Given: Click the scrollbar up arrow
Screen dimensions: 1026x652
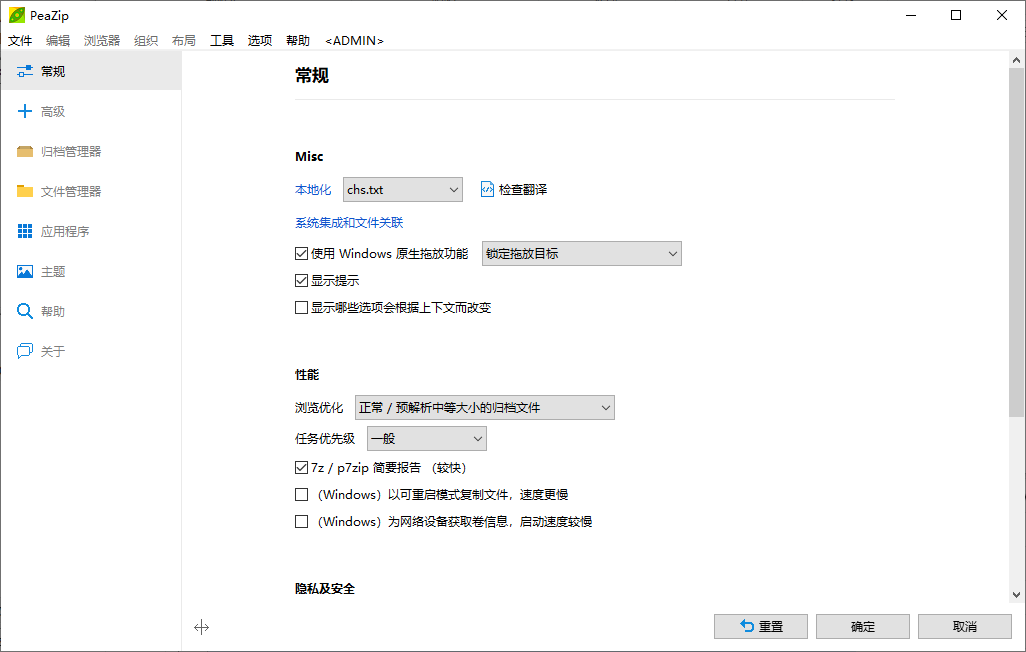Looking at the screenshot, I should tap(1016, 60).
